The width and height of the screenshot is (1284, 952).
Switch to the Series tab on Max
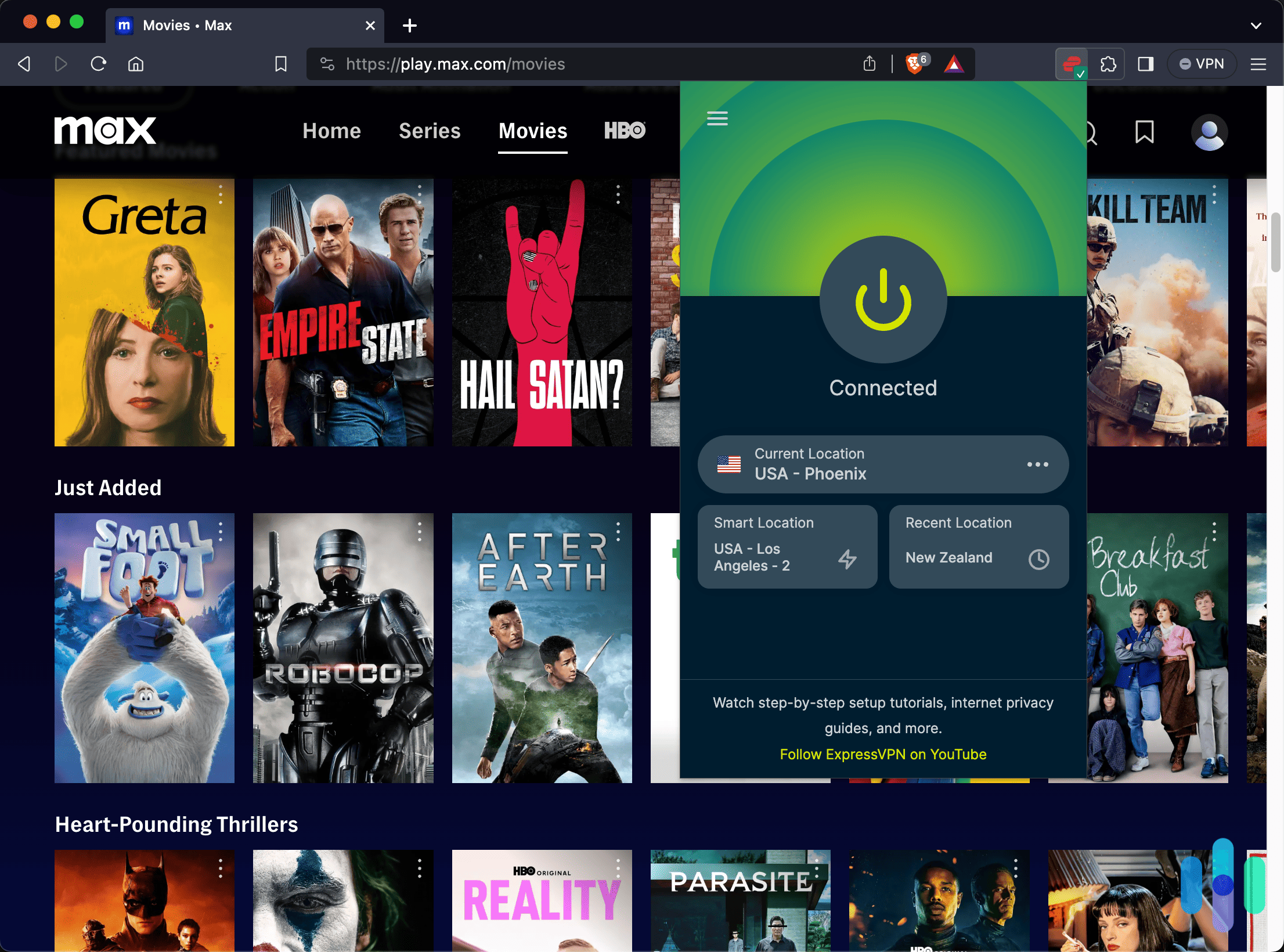coord(430,131)
